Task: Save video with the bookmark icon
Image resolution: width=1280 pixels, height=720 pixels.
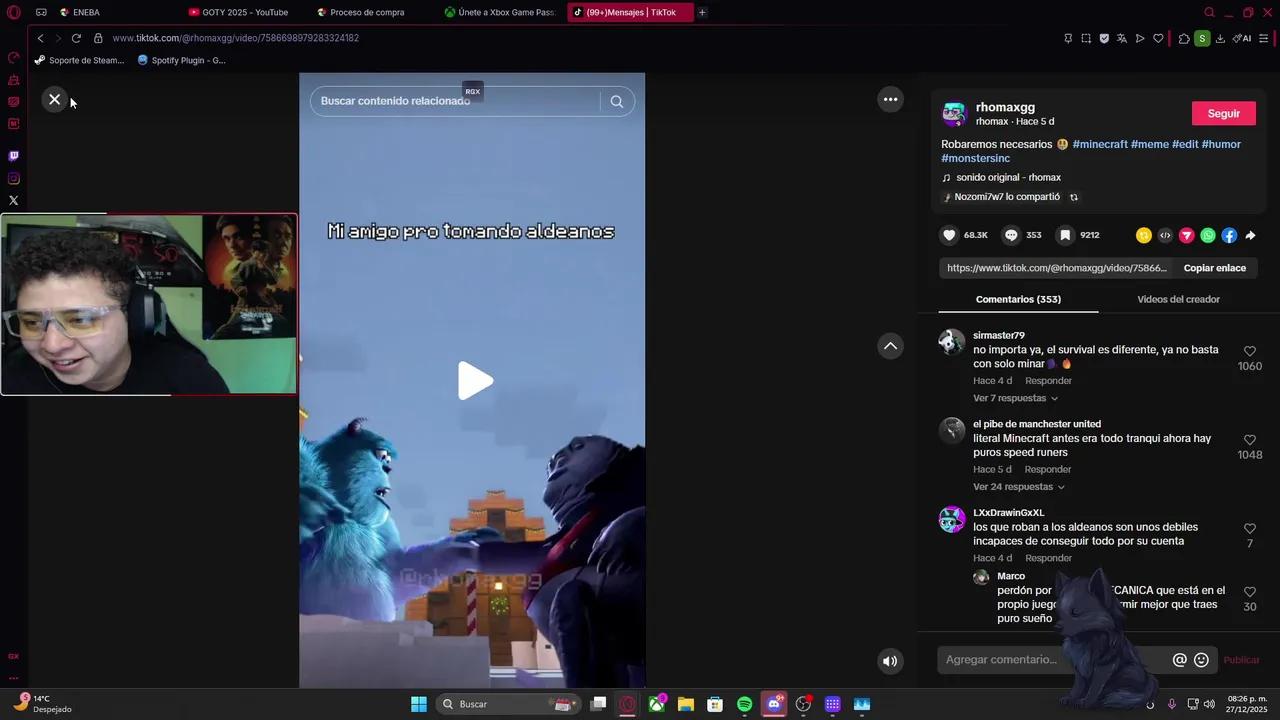Action: tap(1066, 235)
